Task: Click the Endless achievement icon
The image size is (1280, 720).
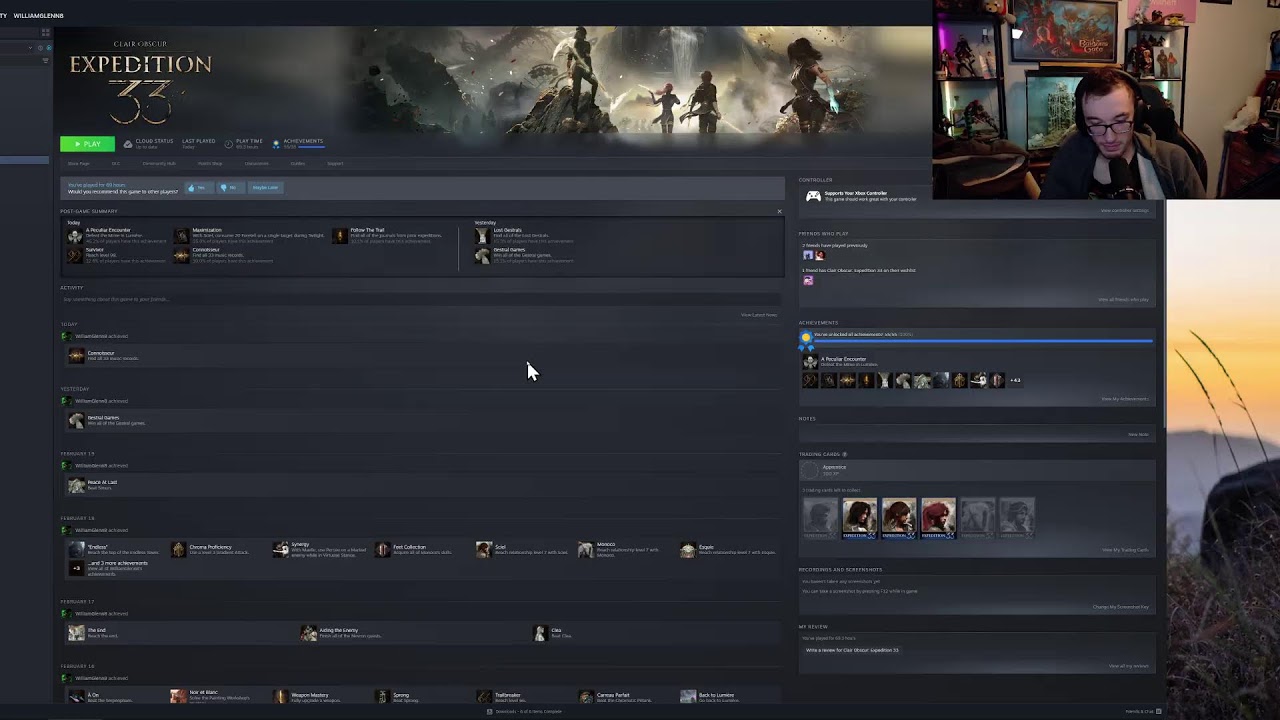Action: point(76,550)
